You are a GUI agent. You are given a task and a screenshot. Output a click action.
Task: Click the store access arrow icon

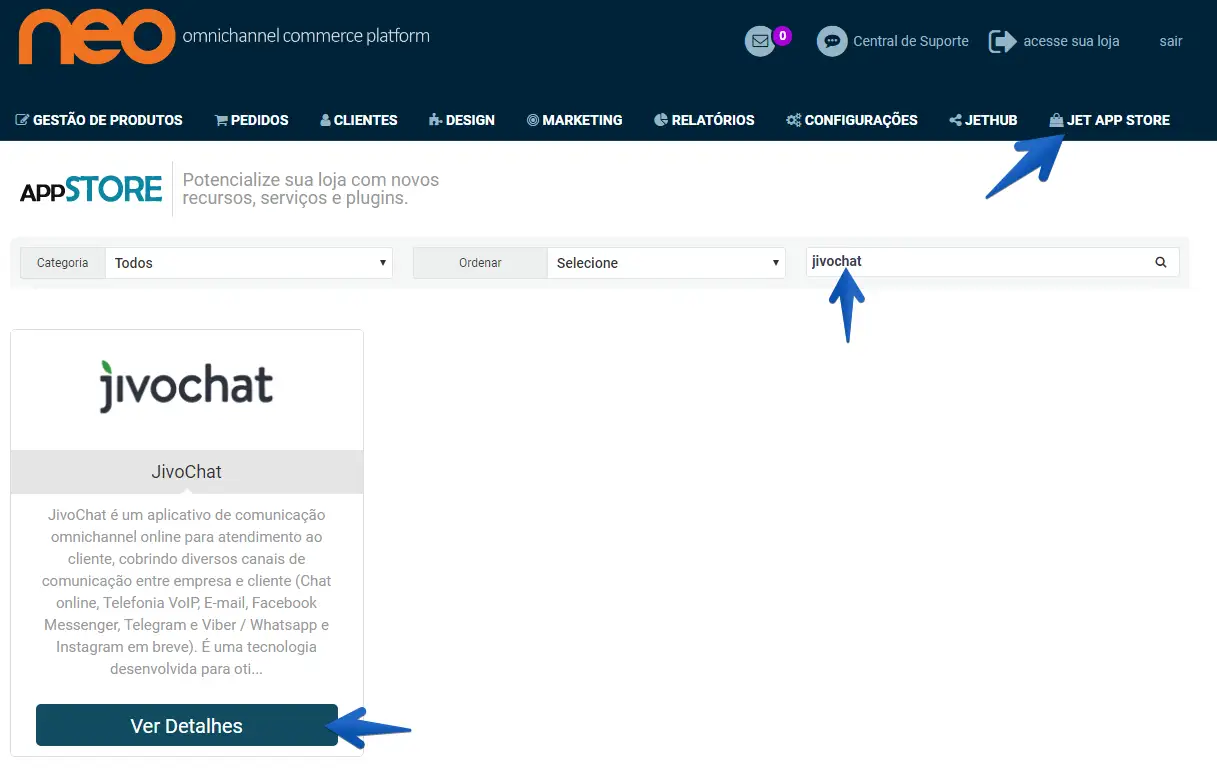pos(1002,41)
